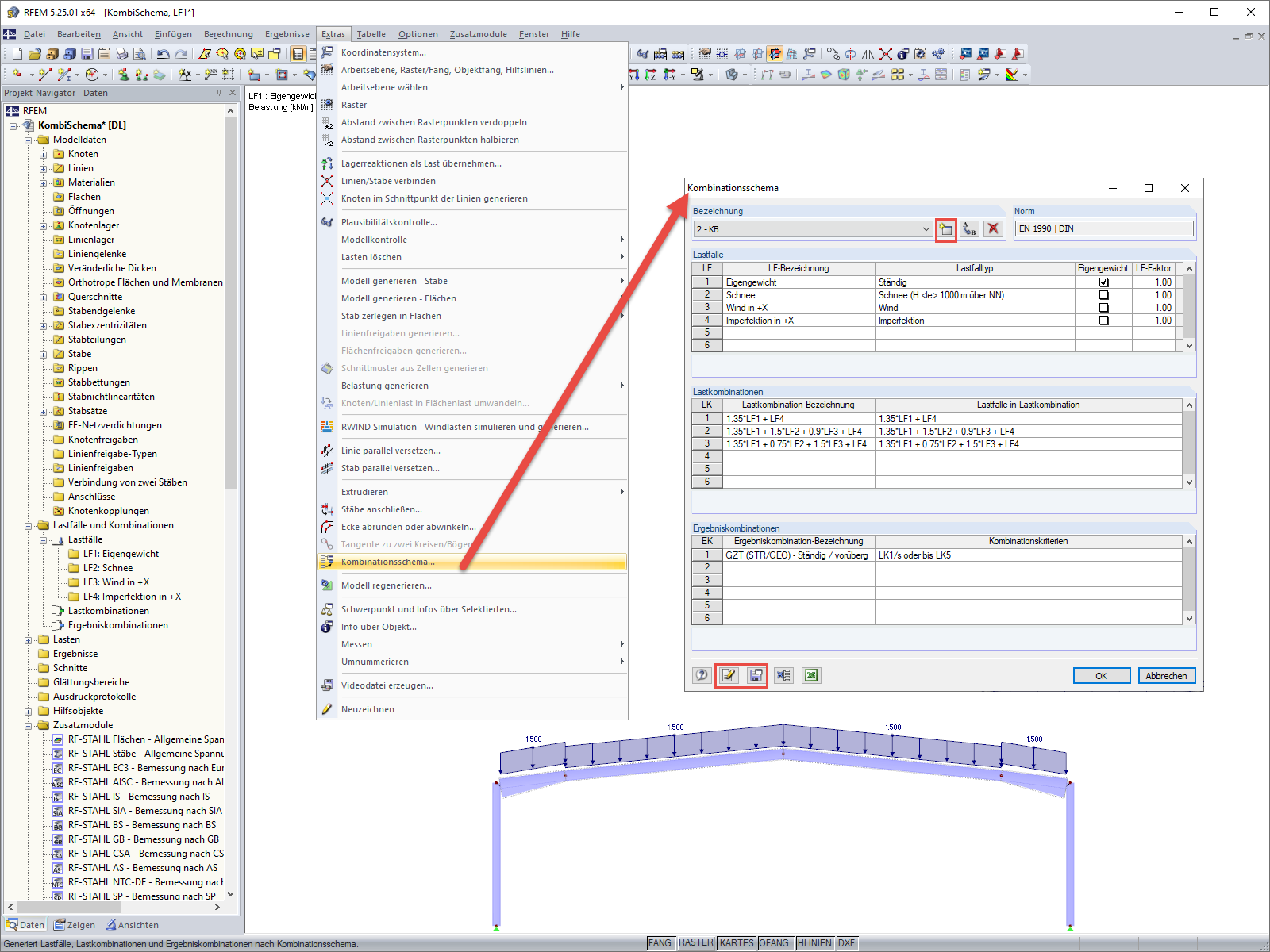Screen dimensions: 1270x952
Task: Click the import-from-Excel icon in the dialog
Action: (x=783, y=675)
